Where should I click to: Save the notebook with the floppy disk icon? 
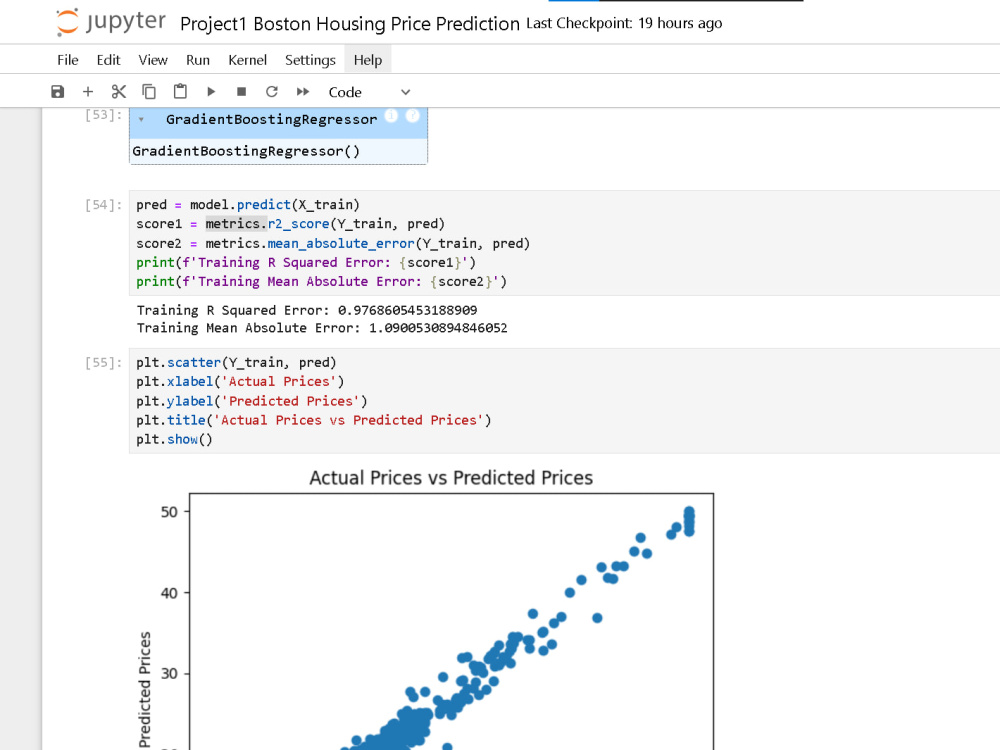[x=57, y=92]
